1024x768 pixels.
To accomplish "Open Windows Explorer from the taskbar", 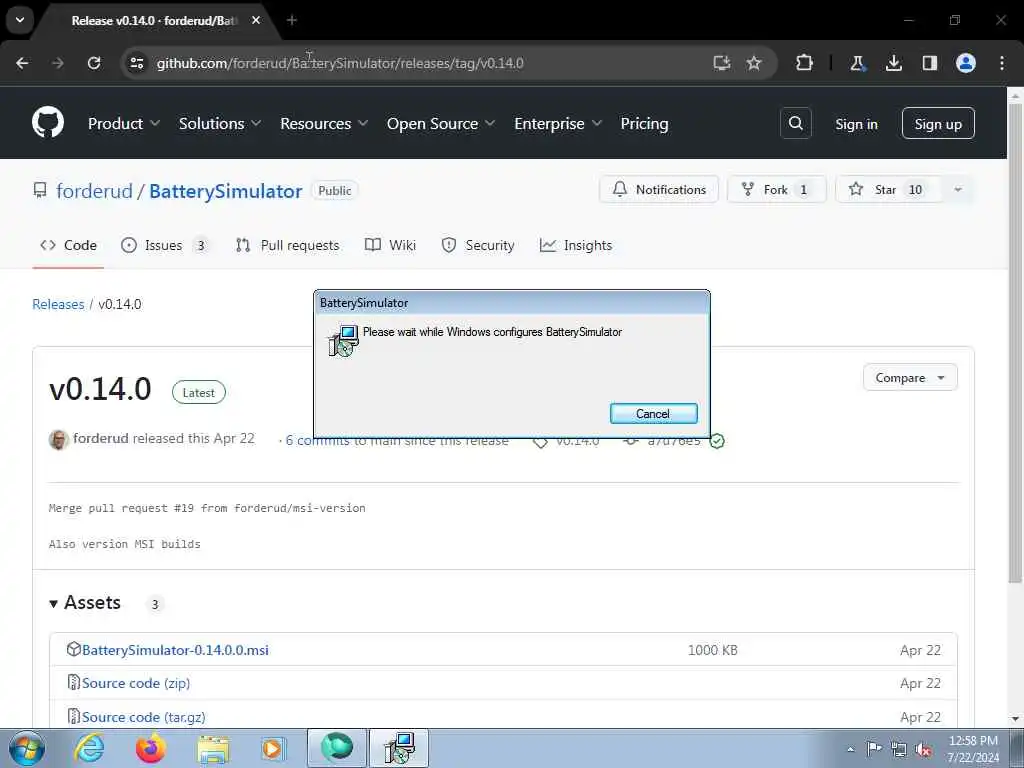I will click(213, 749).
